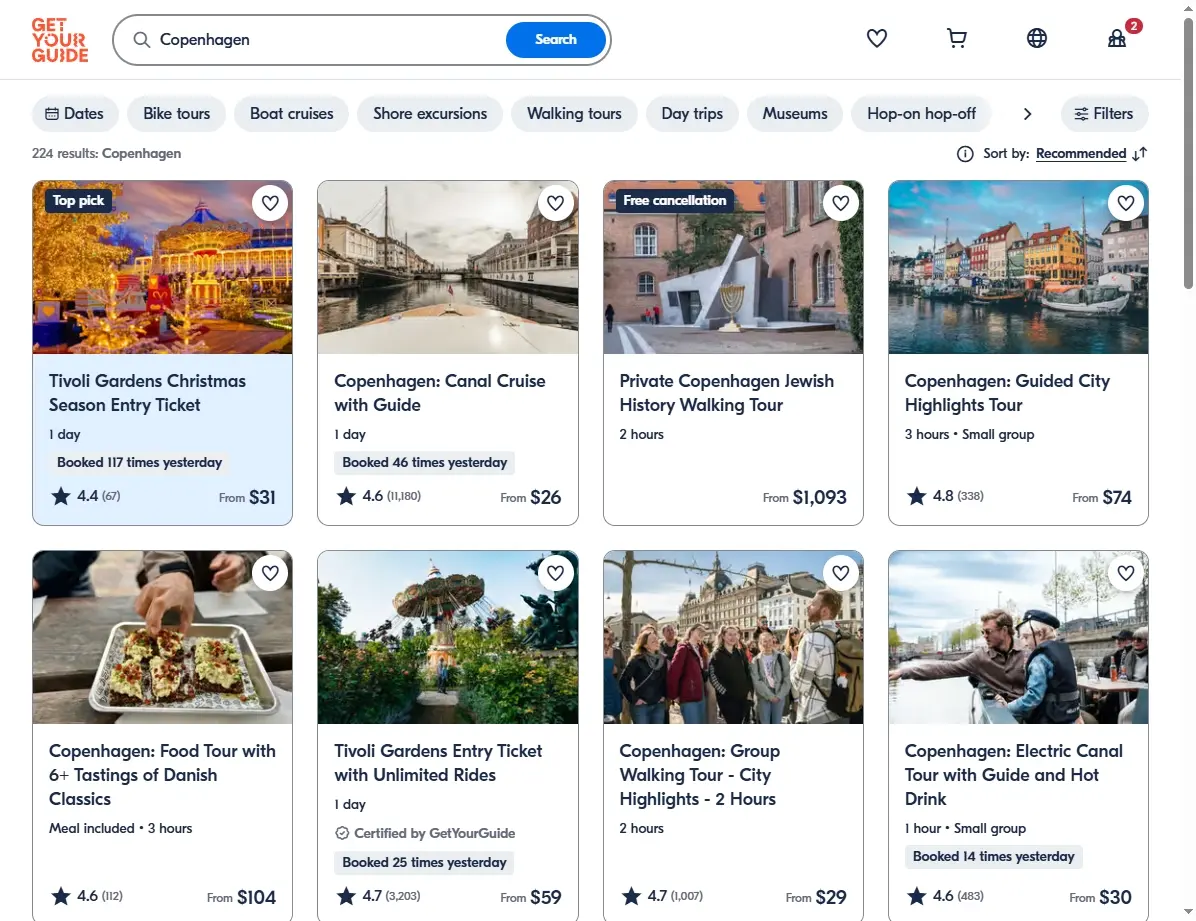Screen dimensions: 1196x921
Task: Select the Boat cruises chip
Action: click(291, 114)
